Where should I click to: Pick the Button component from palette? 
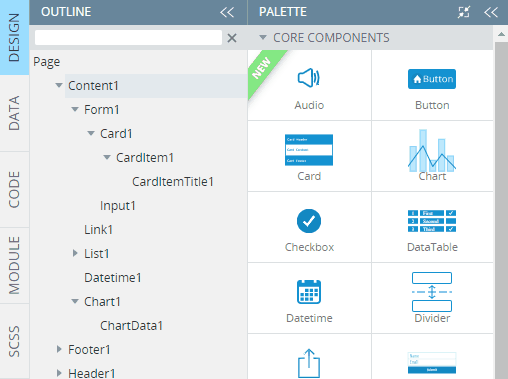(x=432, y=85)
